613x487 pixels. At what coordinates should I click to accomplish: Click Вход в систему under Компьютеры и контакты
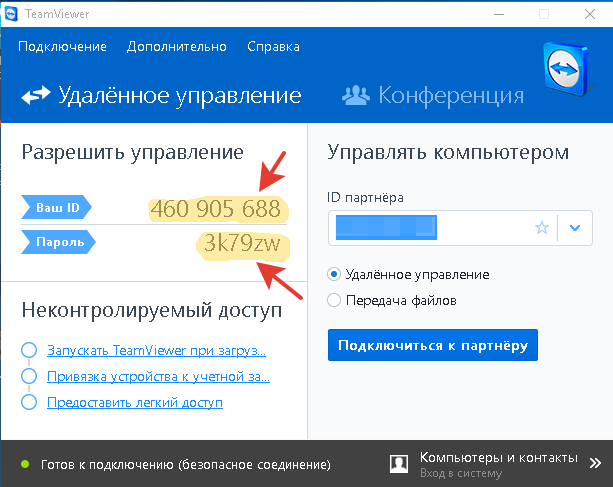(x=461, y=473)
